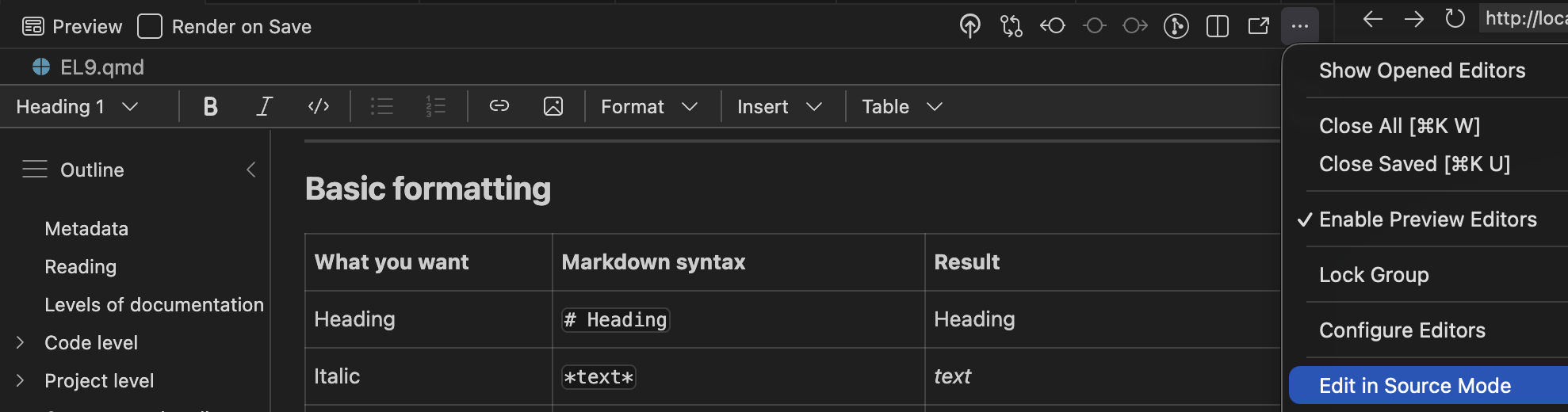The image size is (1568, 412).
Task: Toggle bold formatting
Action: (x=210, y=107)
